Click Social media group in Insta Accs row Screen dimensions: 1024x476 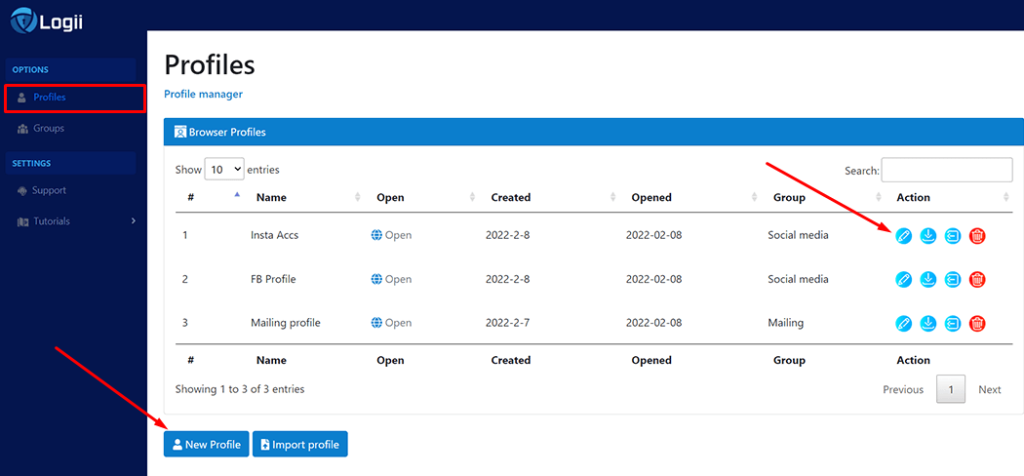(x=798, y=235)
